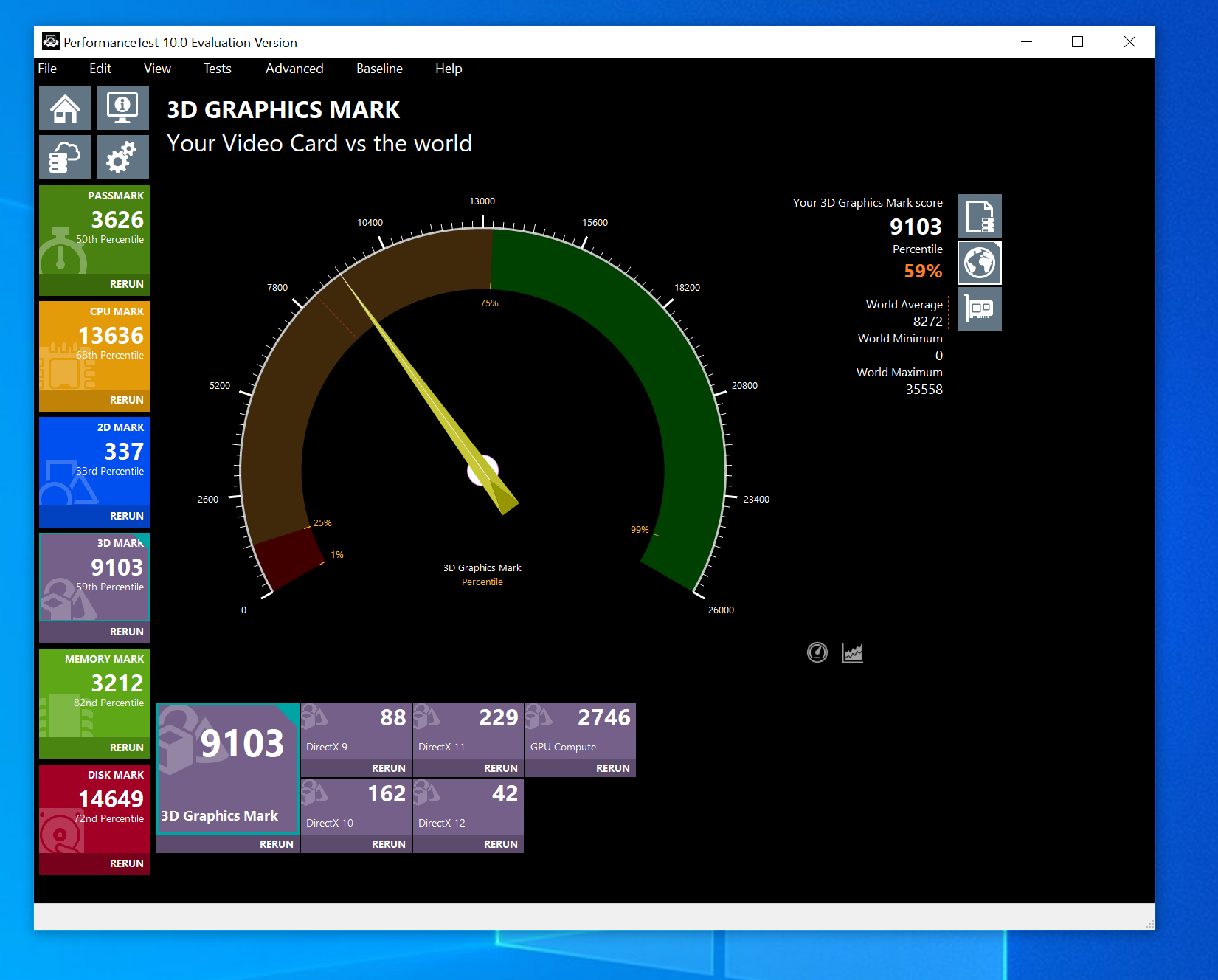Click the PerformanceTest app icon in title bar
Screen dimensions: 1218x980
[50, 42]
